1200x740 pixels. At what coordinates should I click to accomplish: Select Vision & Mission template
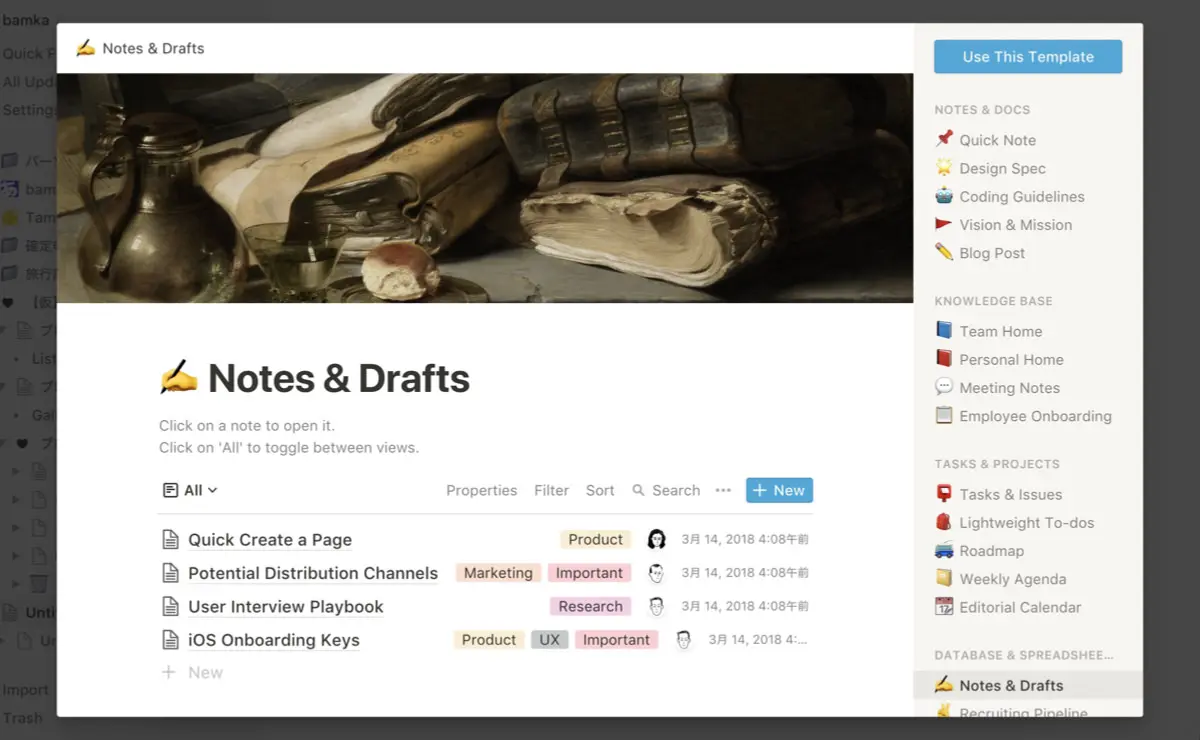(1015, 225)
